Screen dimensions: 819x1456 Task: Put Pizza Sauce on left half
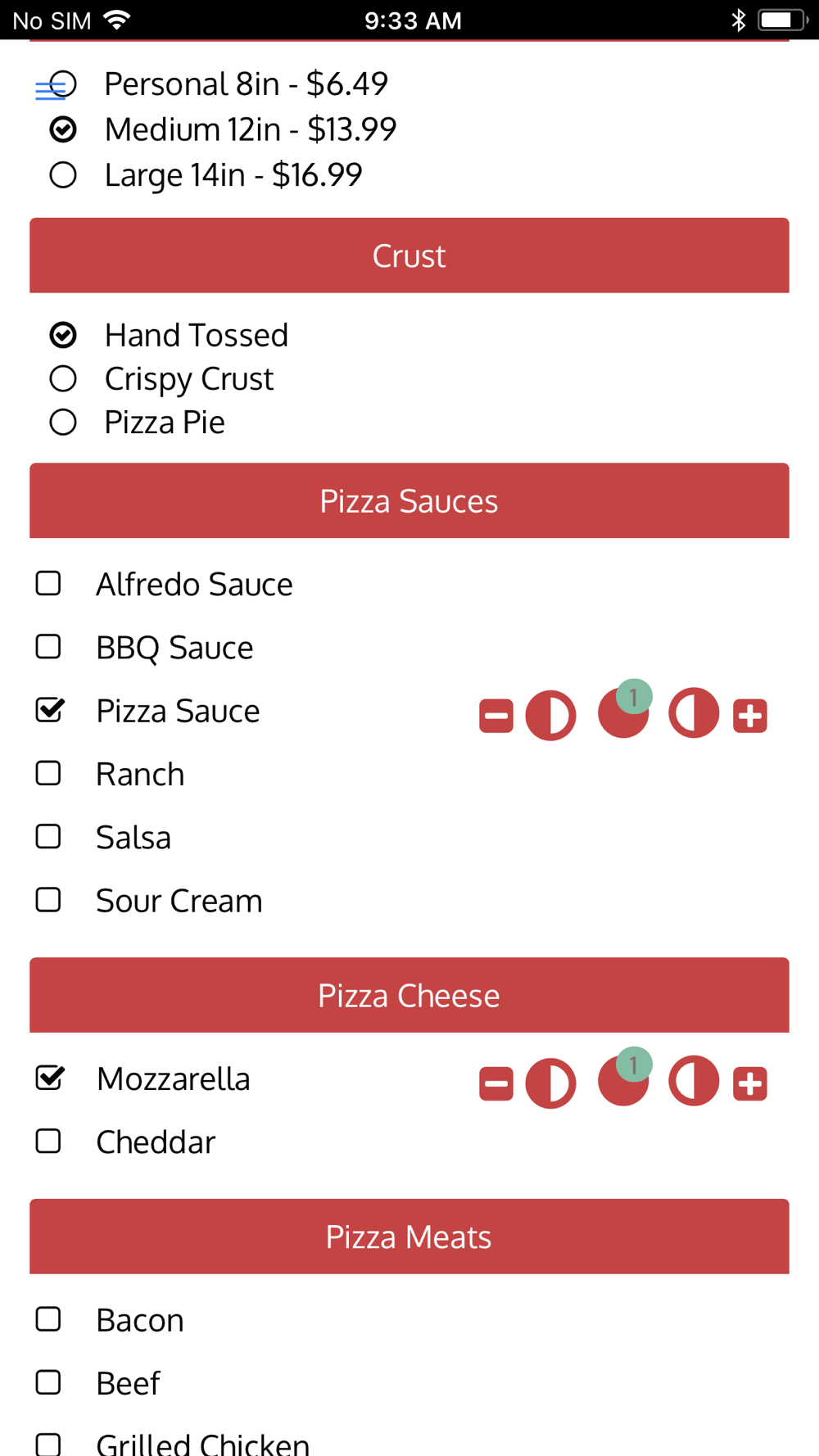(550, 716)
